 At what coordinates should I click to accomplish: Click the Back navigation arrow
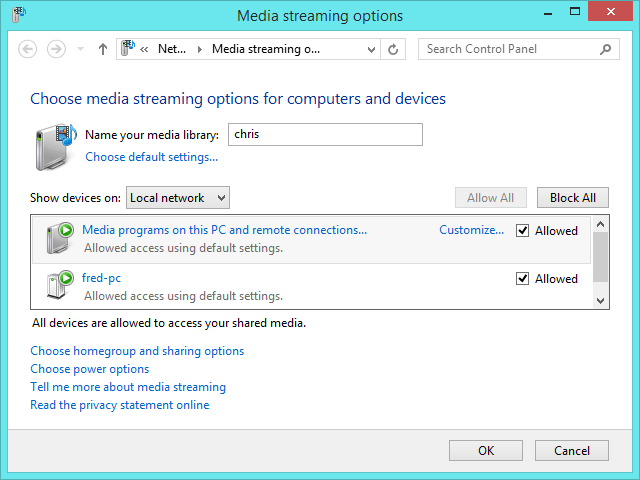pos(28,49)
